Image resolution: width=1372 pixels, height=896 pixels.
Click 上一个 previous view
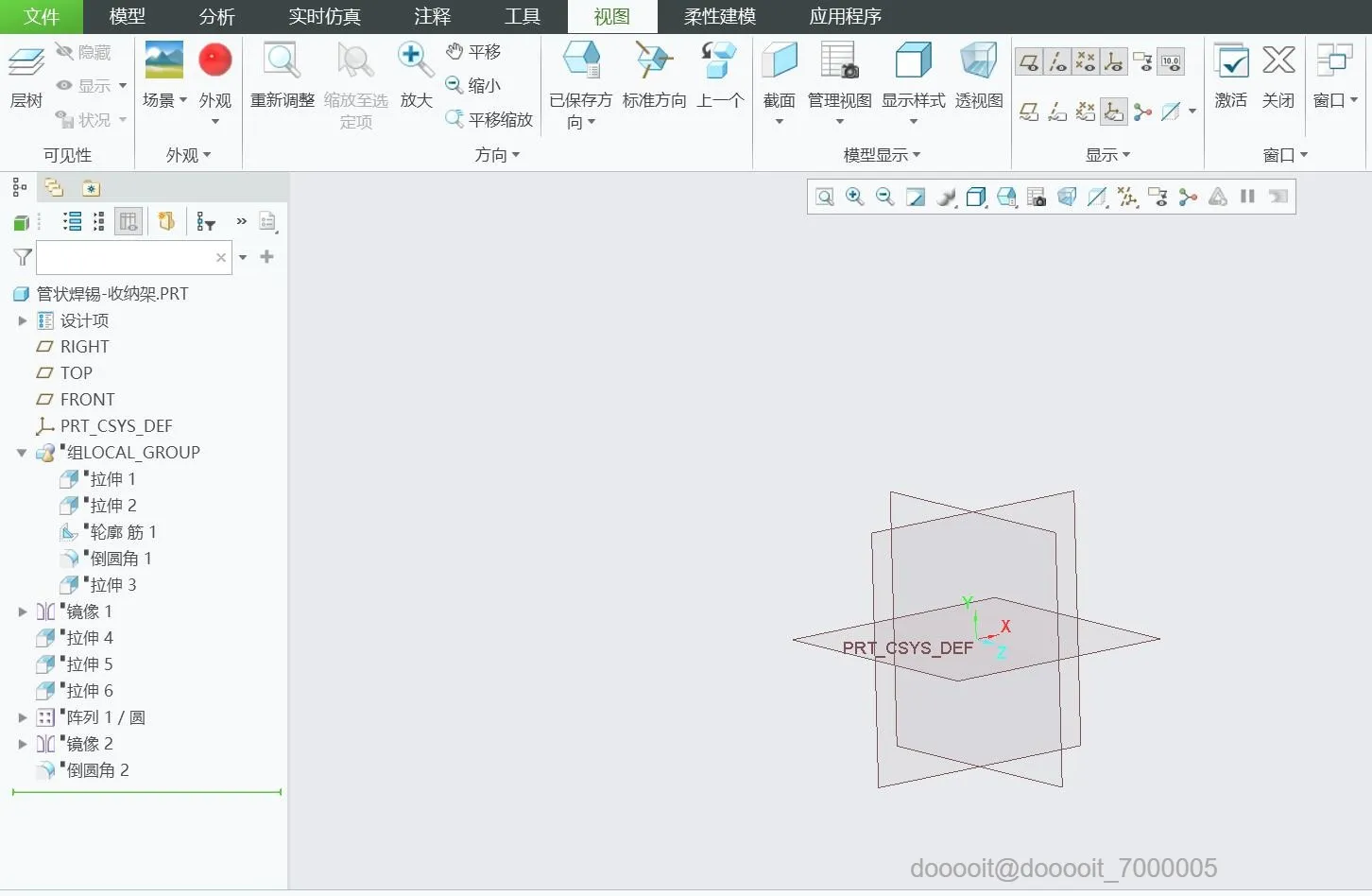tap(720, 76)
